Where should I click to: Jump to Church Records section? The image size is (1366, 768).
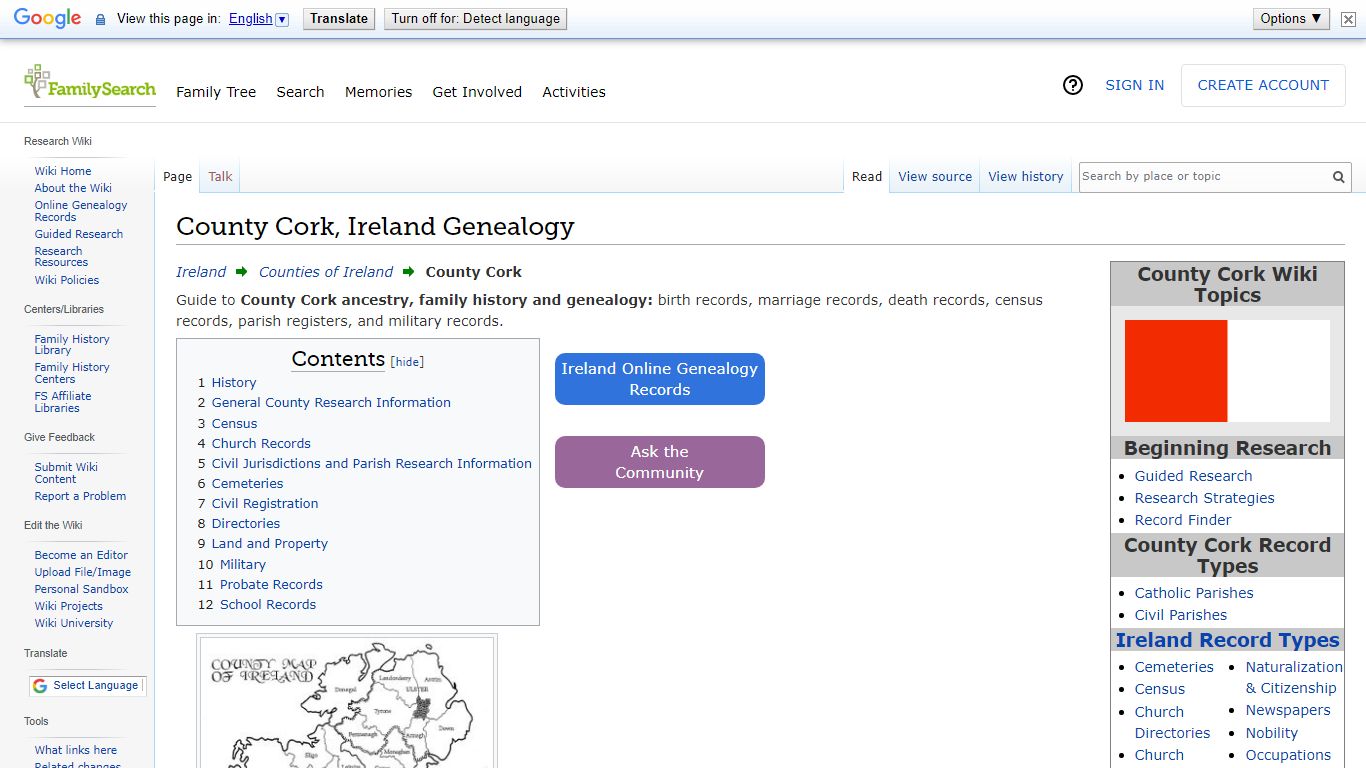(261, 444)
